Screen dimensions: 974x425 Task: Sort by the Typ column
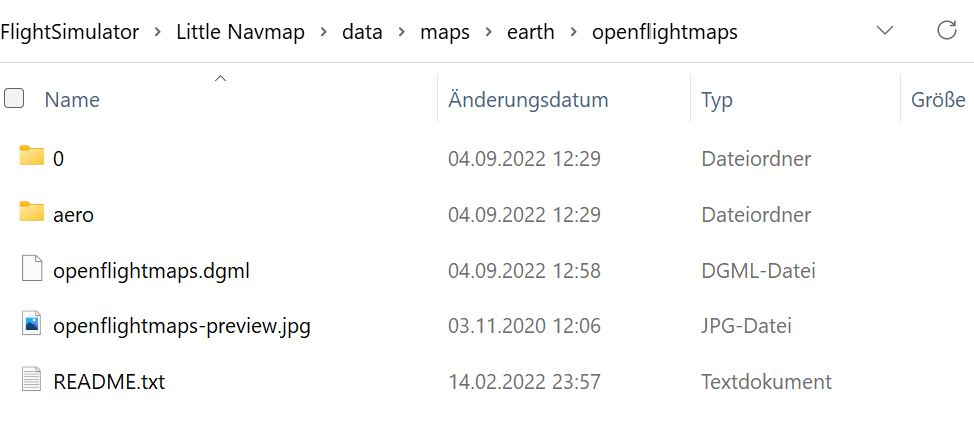click(717, 100)
